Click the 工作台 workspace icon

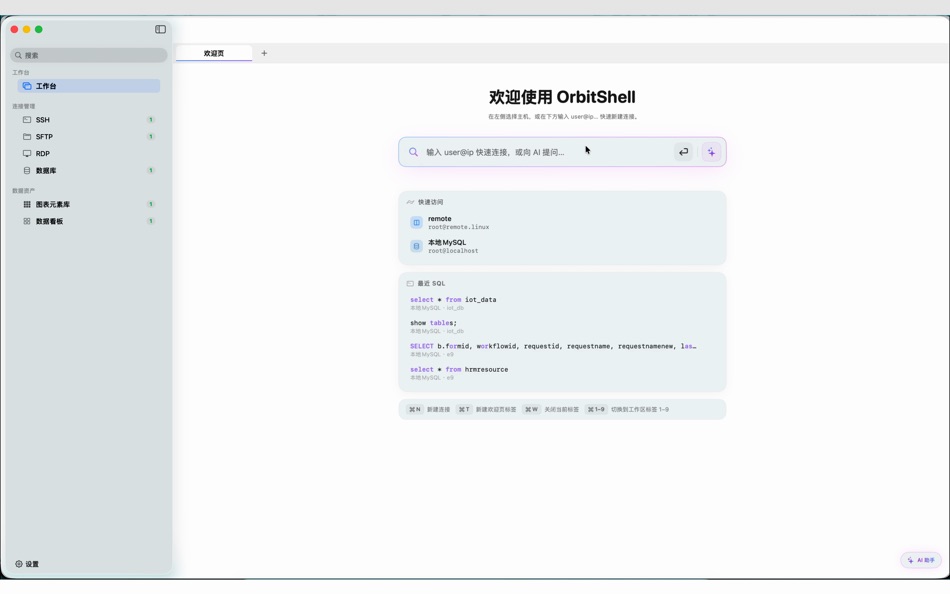[x=27, y=86]
